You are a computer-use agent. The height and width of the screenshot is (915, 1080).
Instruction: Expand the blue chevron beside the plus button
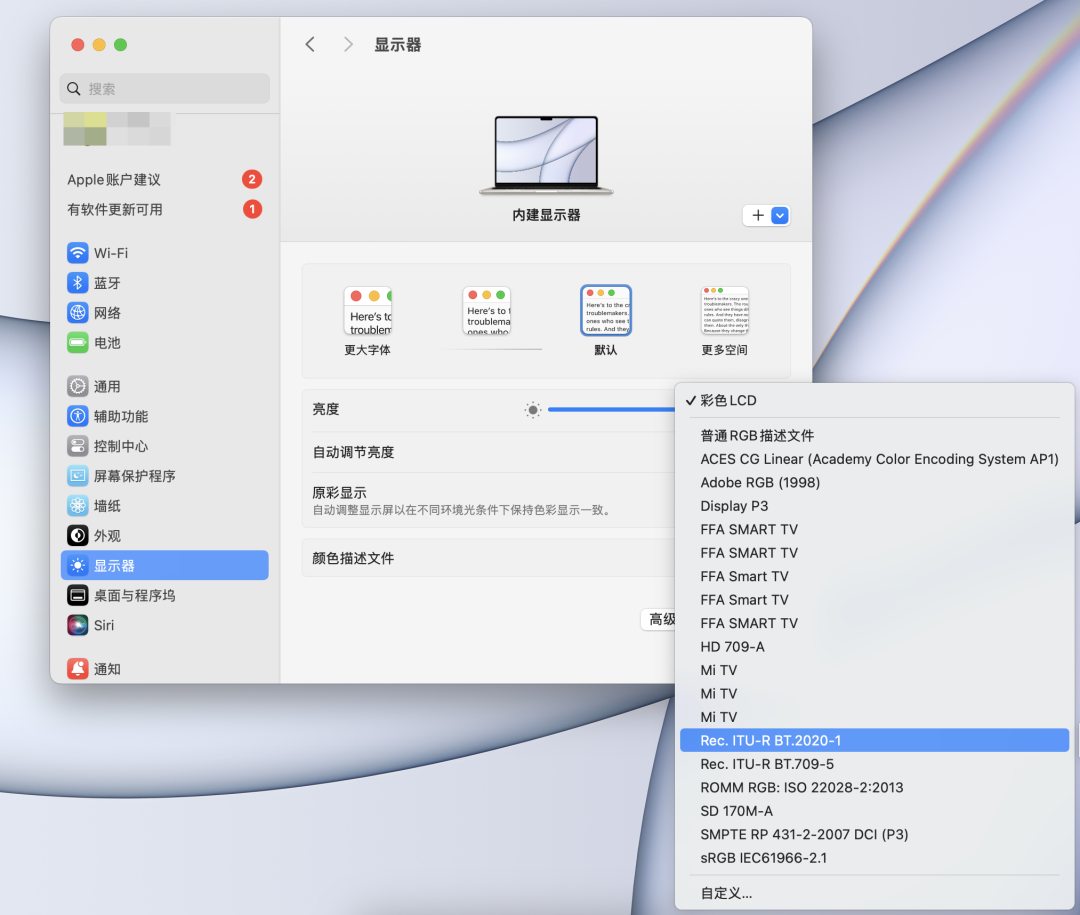(x=780, y=216)
